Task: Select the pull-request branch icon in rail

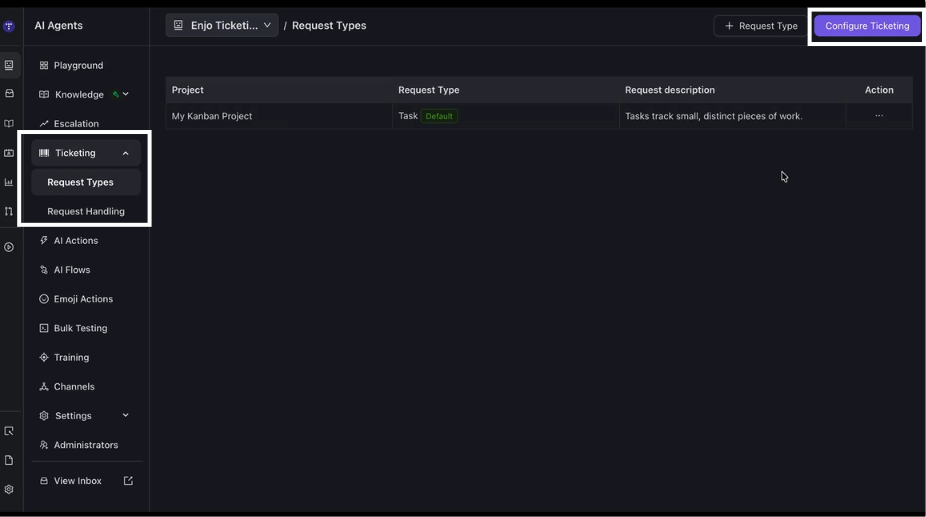Action: tap(9, 211)
